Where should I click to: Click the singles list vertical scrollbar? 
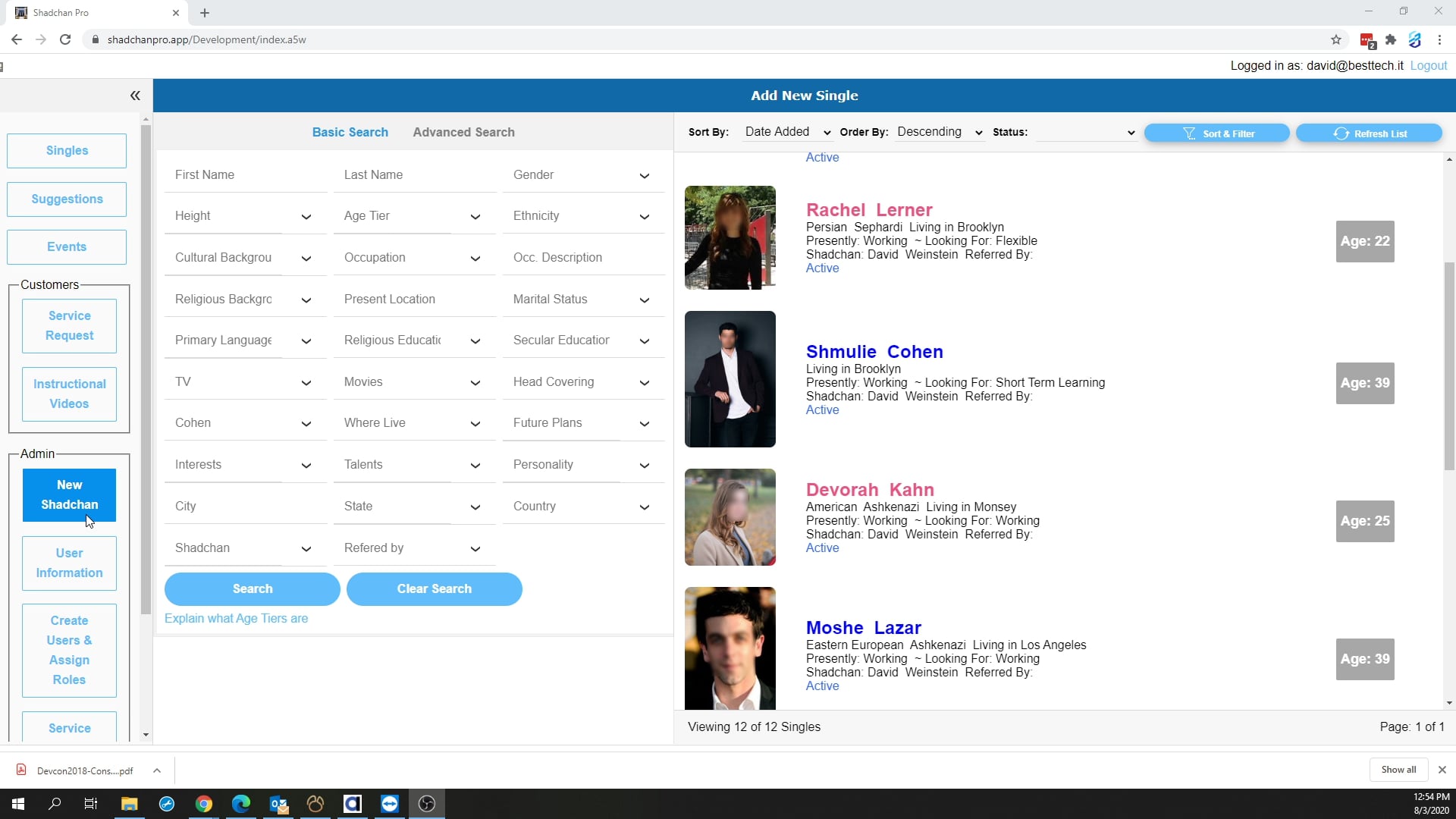(x=1448, y=364)
